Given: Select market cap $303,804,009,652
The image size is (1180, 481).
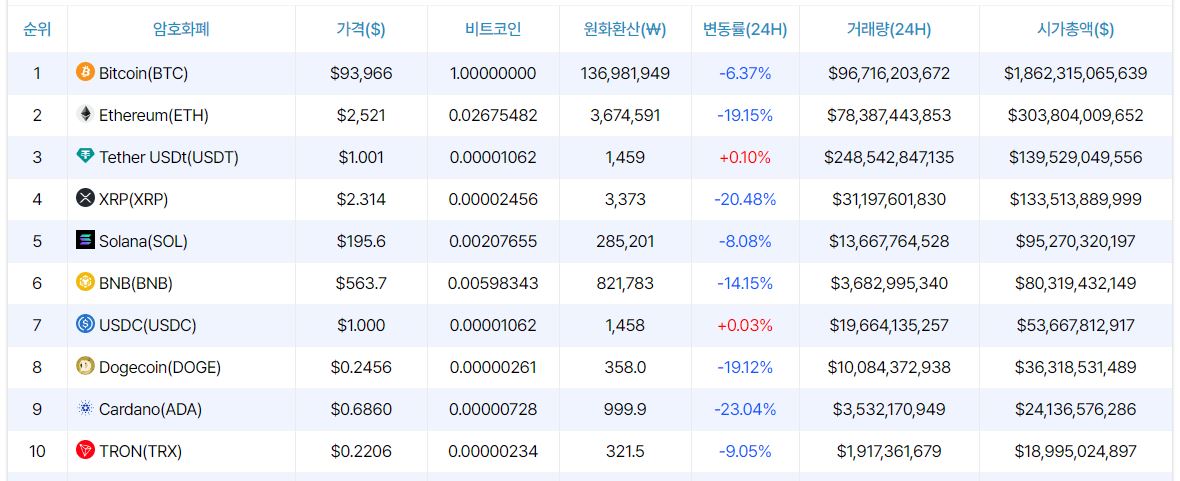Looking at the screenshot, I should point(1075,116).
